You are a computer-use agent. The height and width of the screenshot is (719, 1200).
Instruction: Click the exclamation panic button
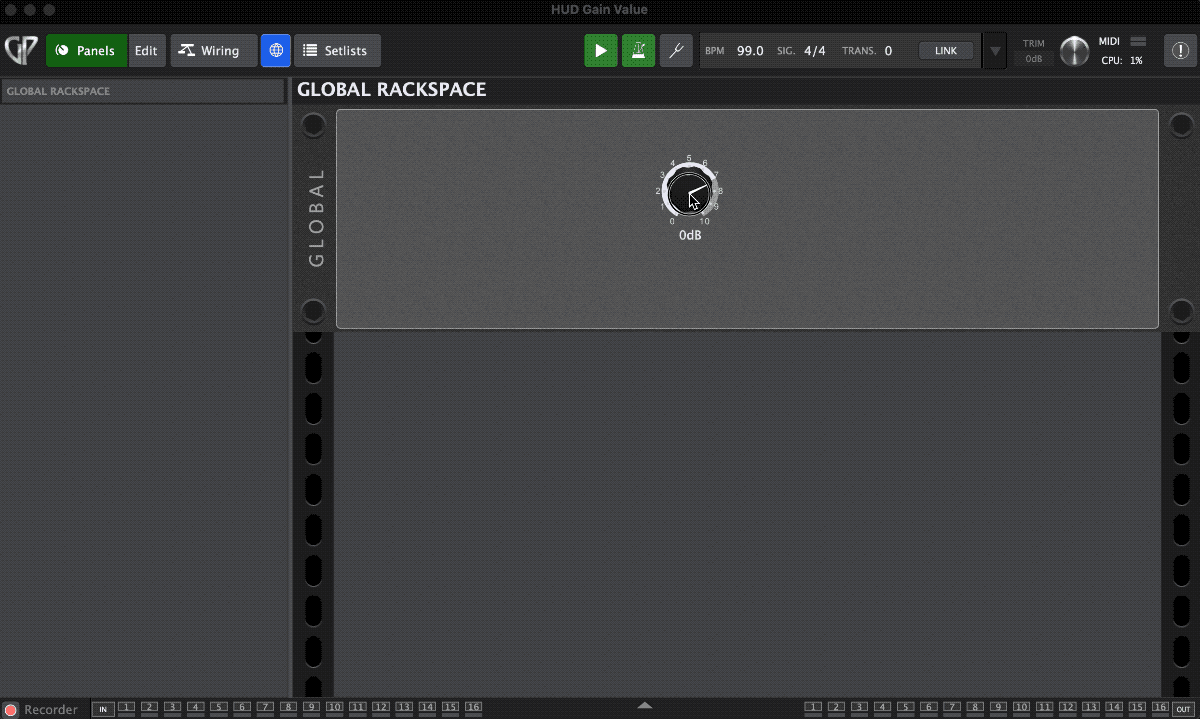coord(1180,51)
